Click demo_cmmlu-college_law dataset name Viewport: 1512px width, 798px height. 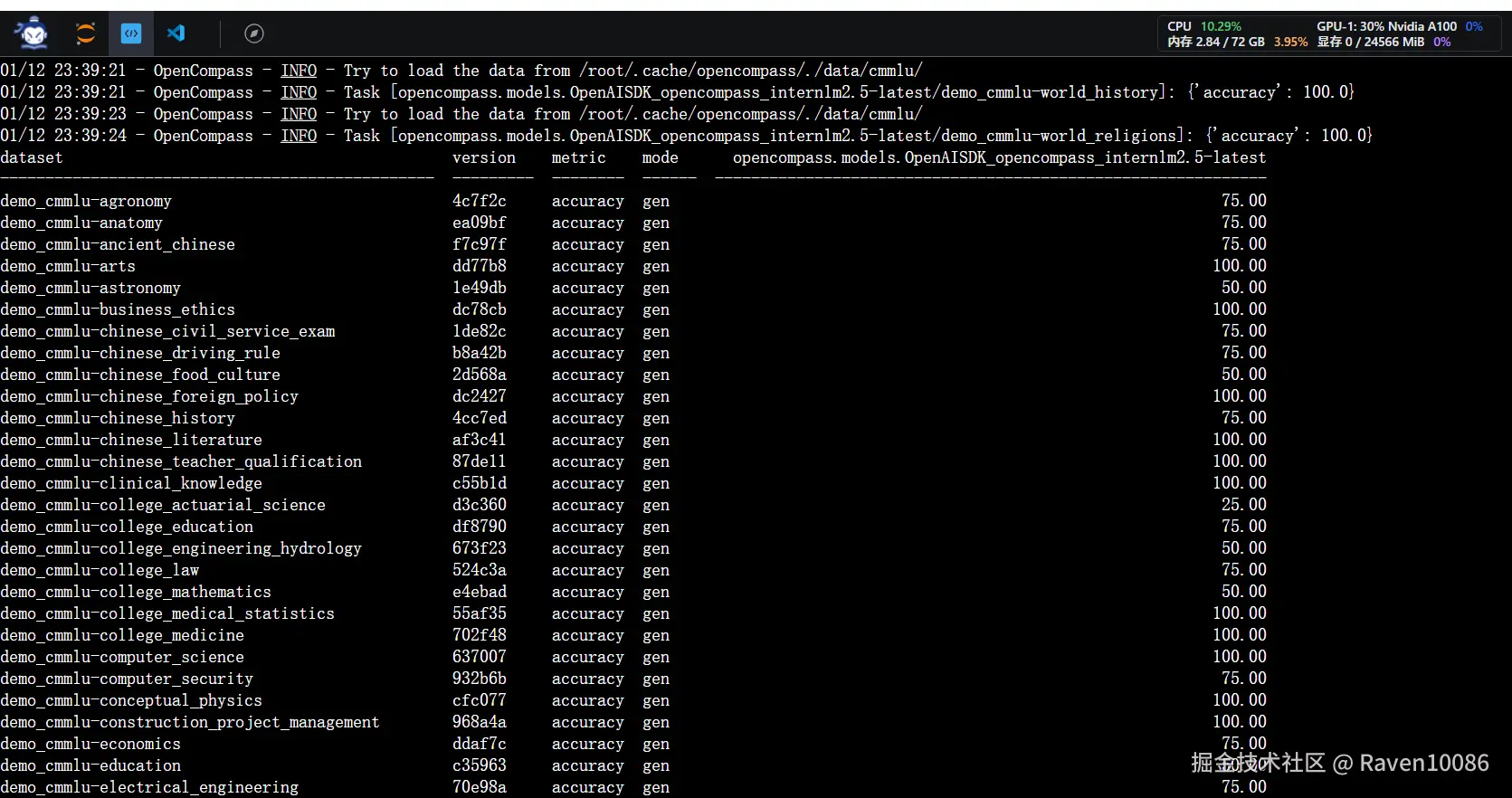100,570
